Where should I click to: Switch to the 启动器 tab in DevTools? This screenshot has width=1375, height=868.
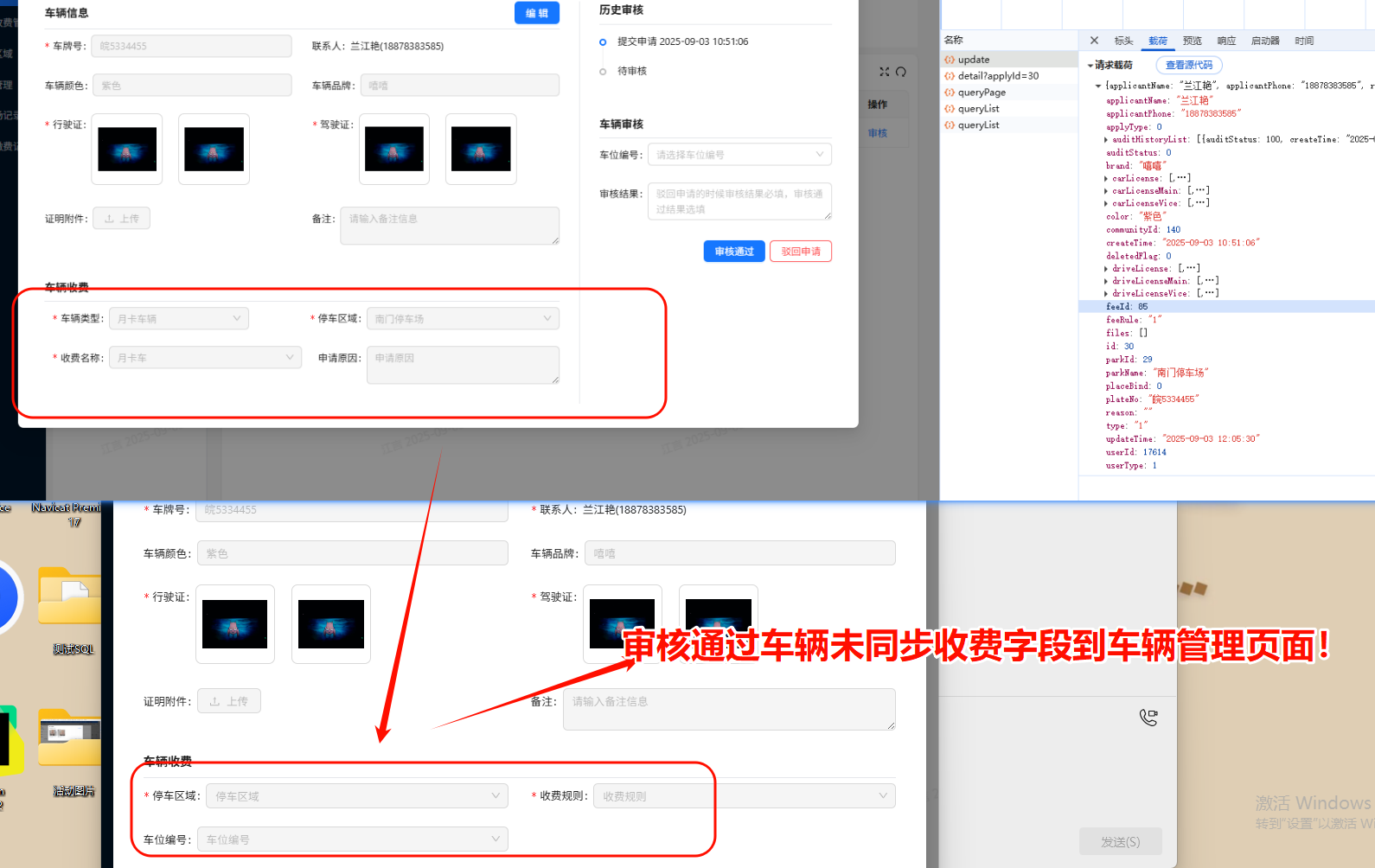pos(1265,41)
